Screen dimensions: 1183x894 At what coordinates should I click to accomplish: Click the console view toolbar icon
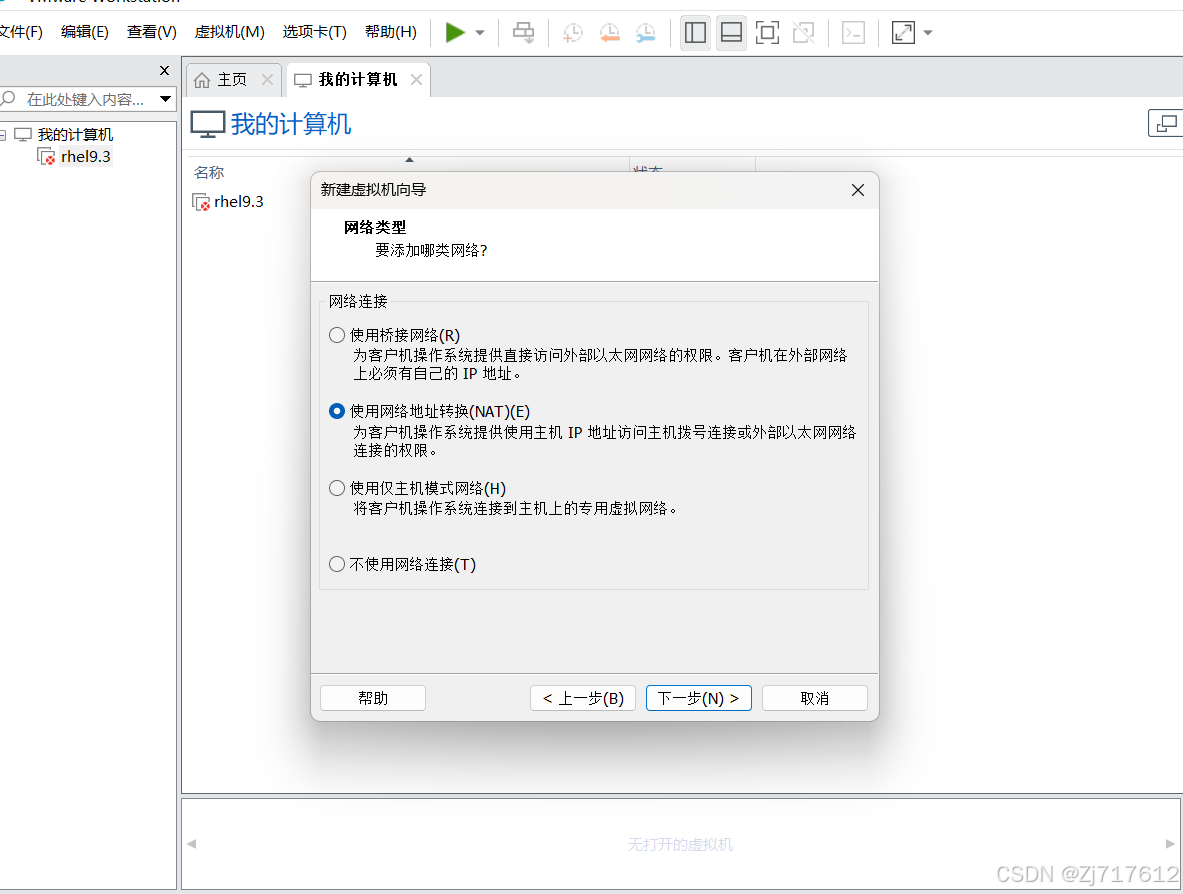(x=853, y=32)
